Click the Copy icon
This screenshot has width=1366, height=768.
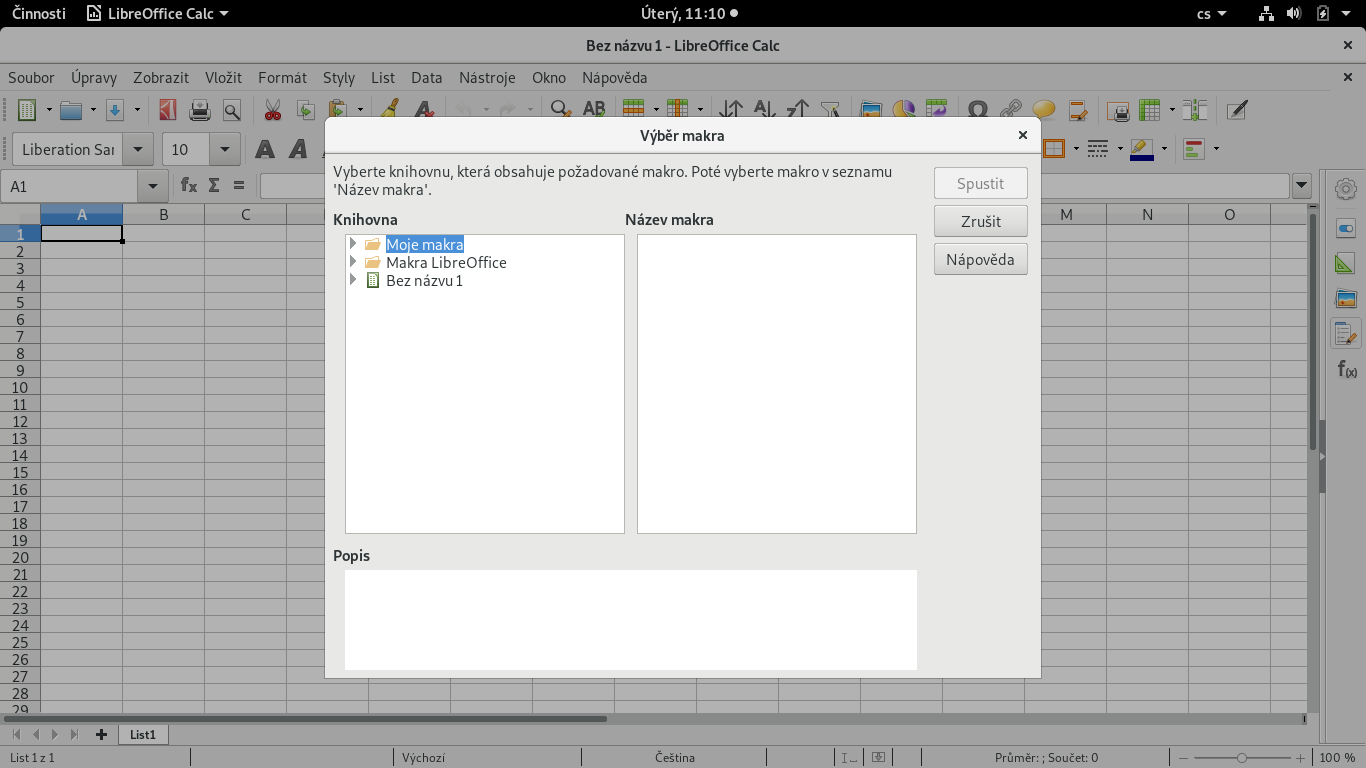point(305,110)
